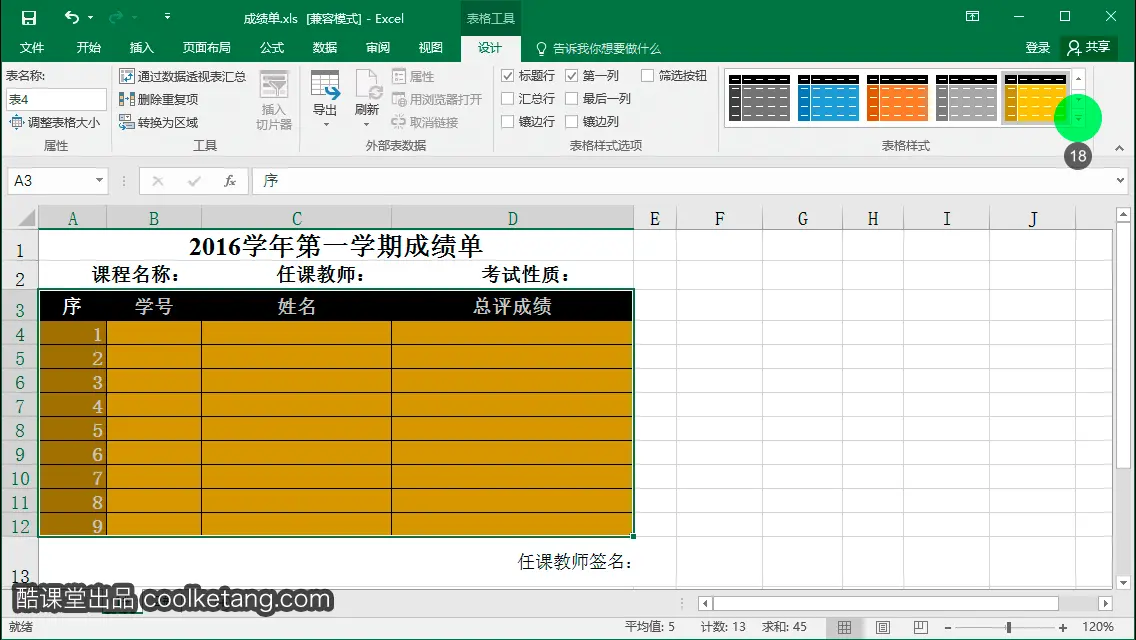Expand the formula bar

click(1120, 180)
